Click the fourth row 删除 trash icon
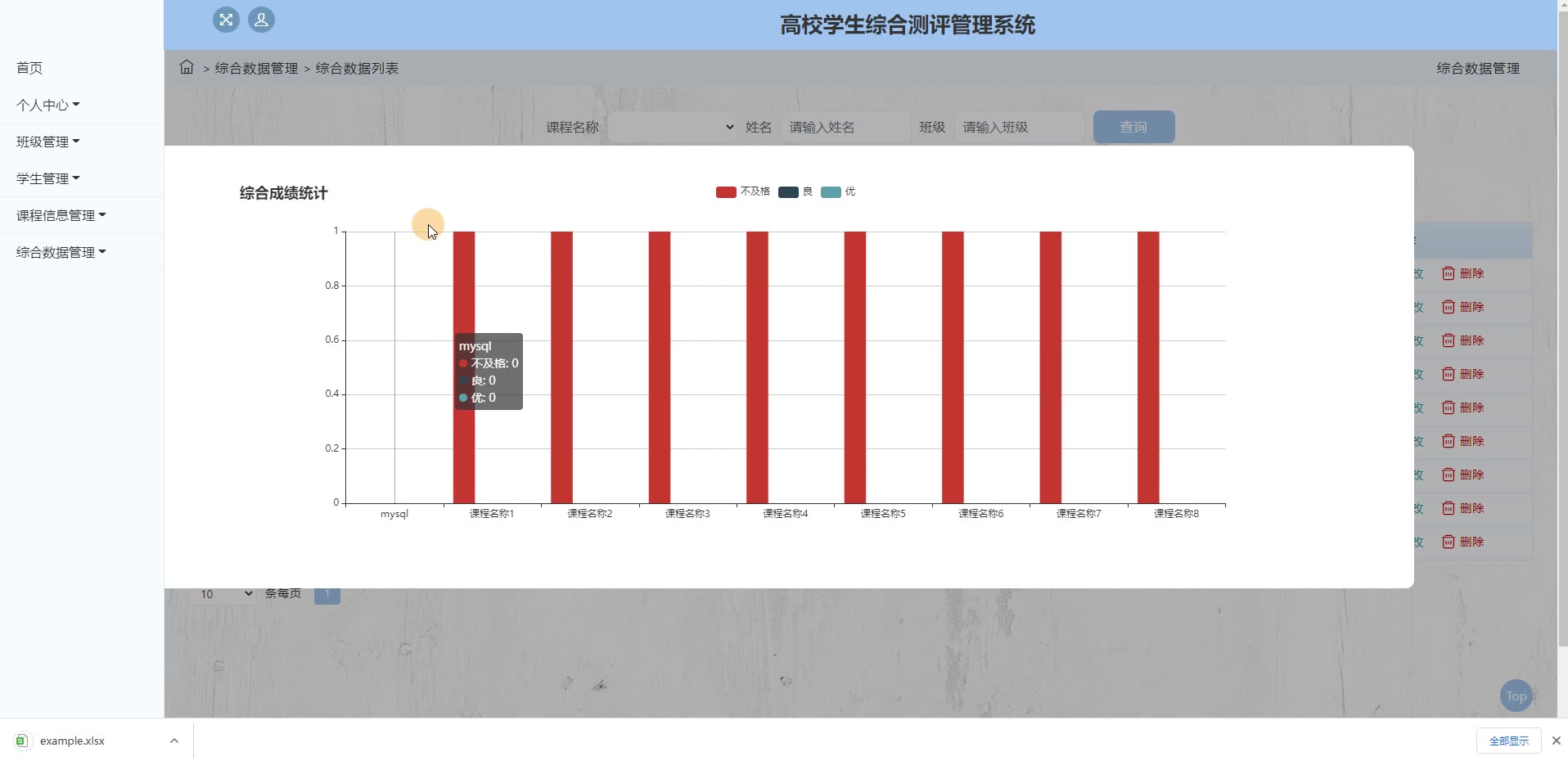Screen dimensions: 1568x761 (x=1448, y=374)
